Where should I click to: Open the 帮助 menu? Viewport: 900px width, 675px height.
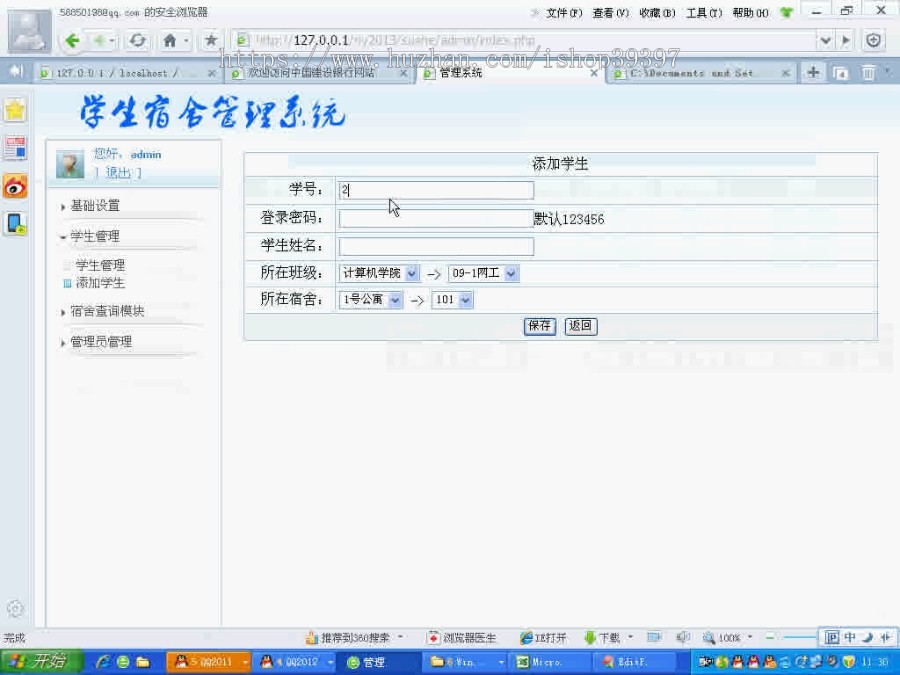(751, 13)
